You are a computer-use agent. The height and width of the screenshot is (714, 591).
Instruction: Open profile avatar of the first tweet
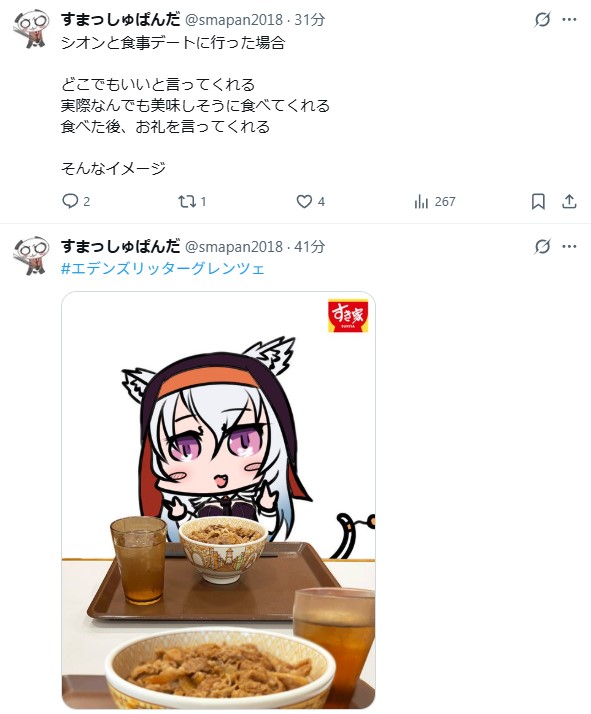(31, 29)
